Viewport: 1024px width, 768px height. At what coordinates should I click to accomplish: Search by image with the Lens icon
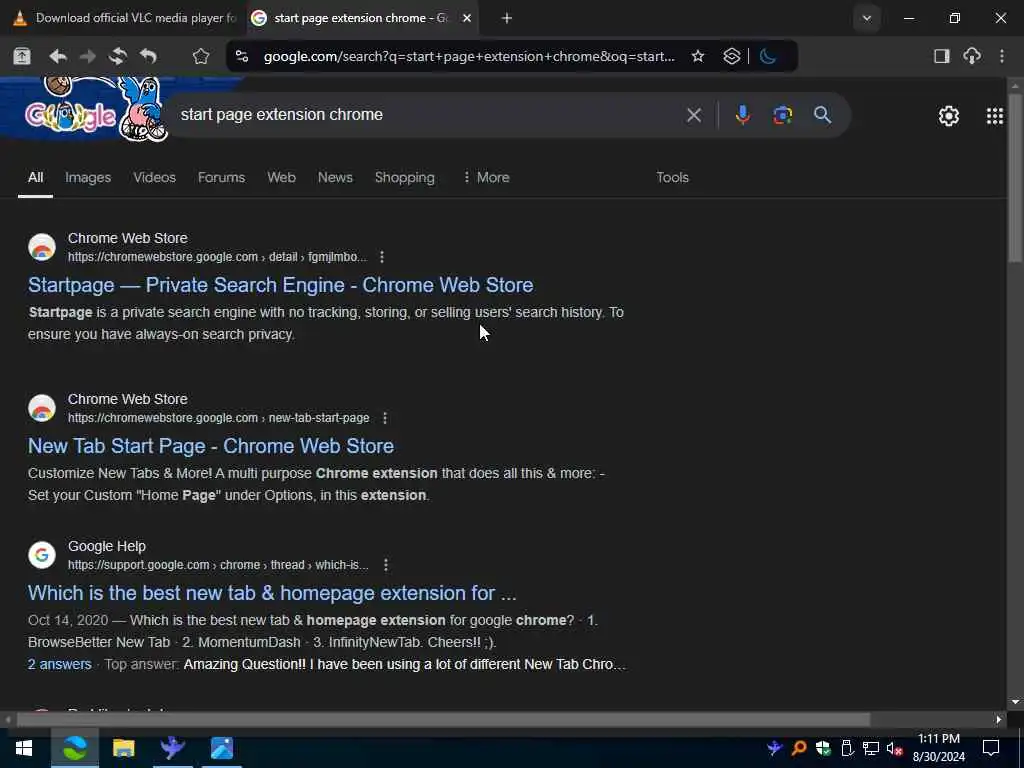782,116
